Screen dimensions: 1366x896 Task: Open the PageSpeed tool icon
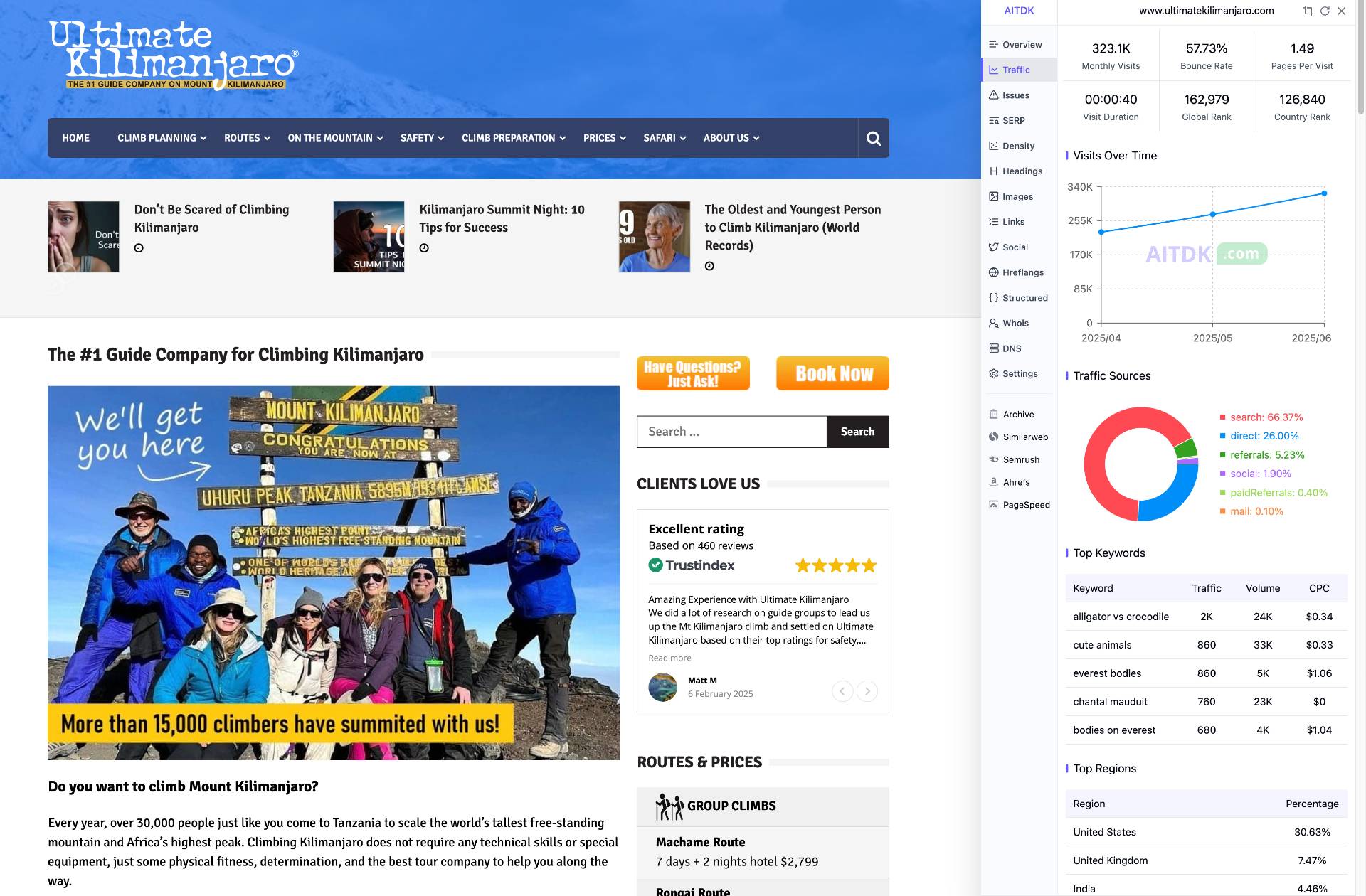(993, 505)
